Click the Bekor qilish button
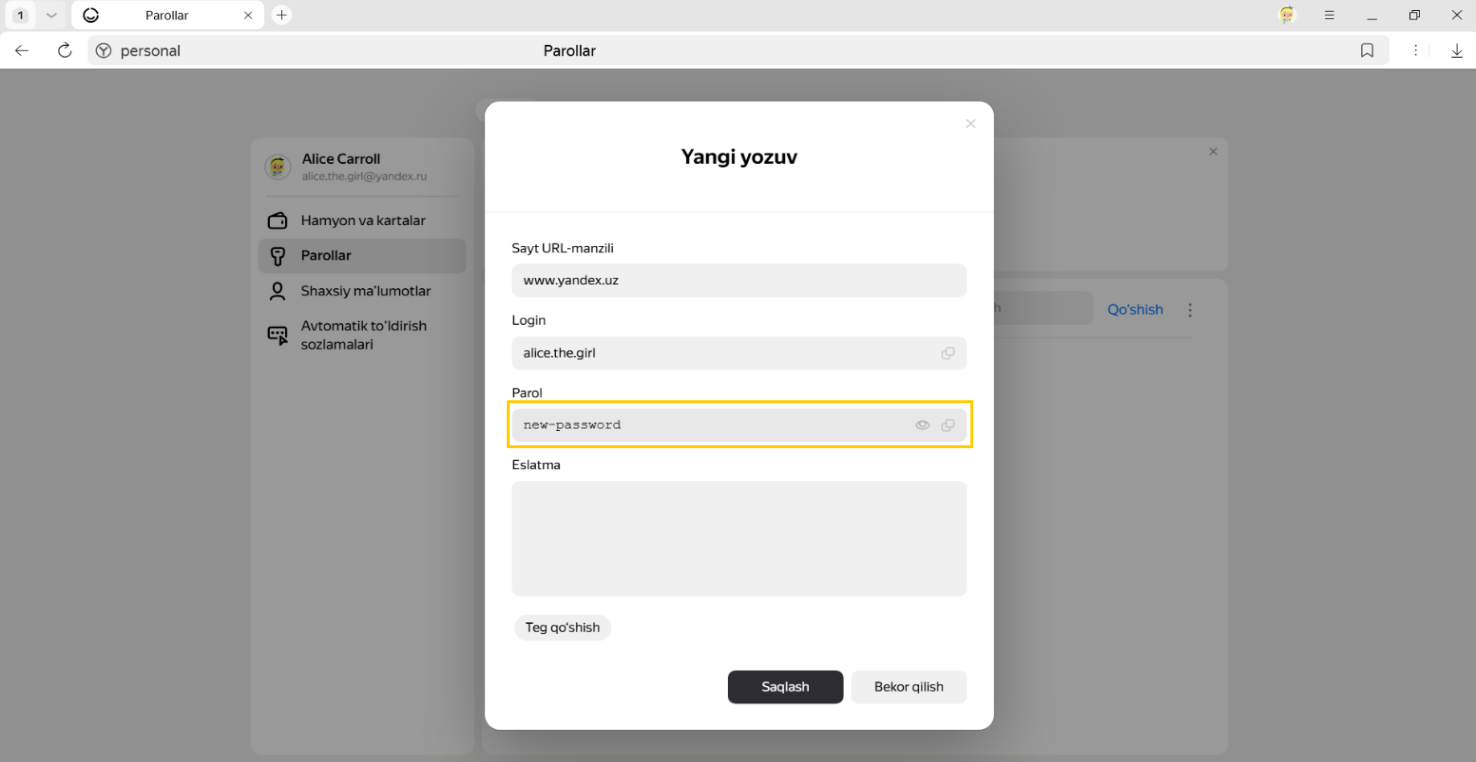The image size is (1476, 762). pos(908,687)
